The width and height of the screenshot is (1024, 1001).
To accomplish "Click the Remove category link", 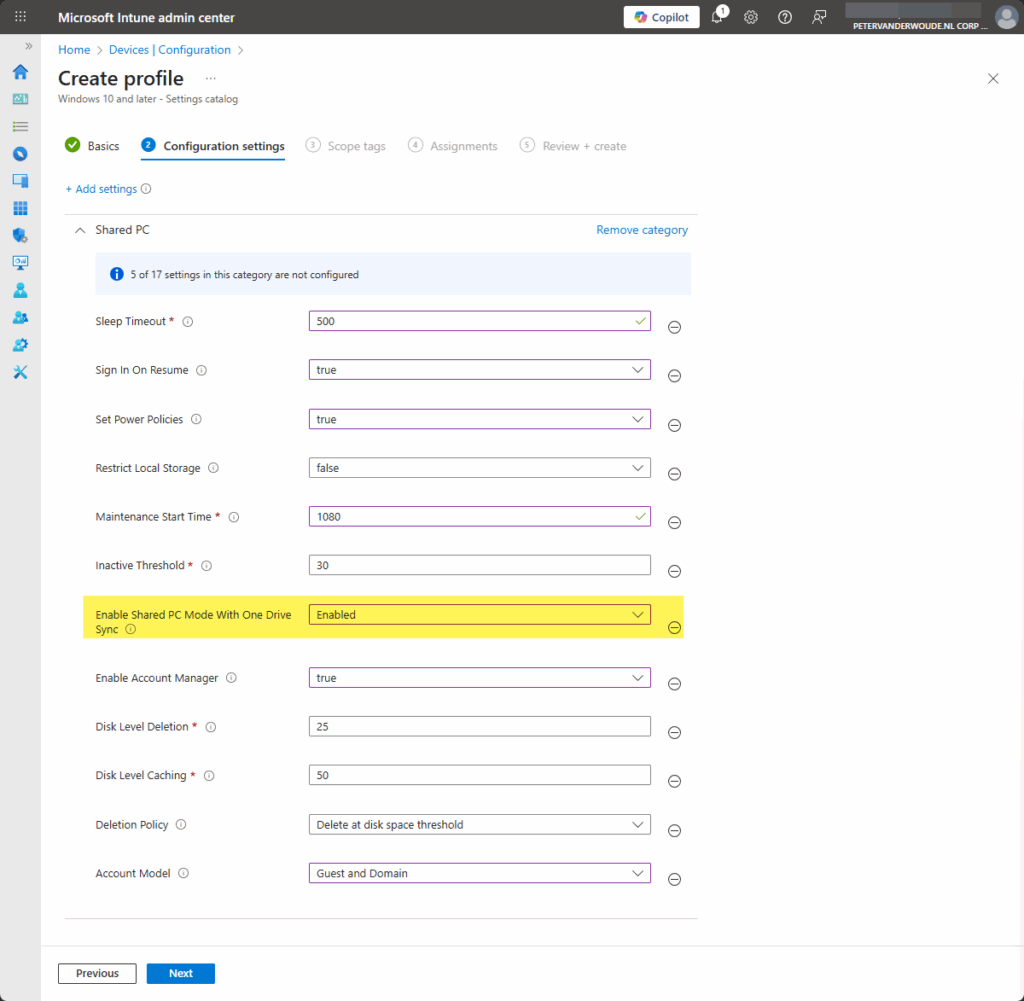I will click(642, 230).
